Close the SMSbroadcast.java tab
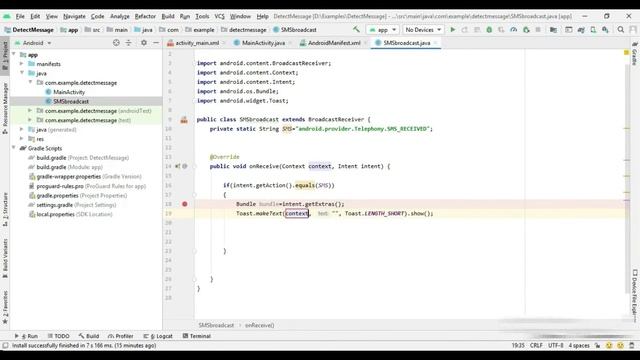This screenshot has height=360, width=640. point(436,43)
